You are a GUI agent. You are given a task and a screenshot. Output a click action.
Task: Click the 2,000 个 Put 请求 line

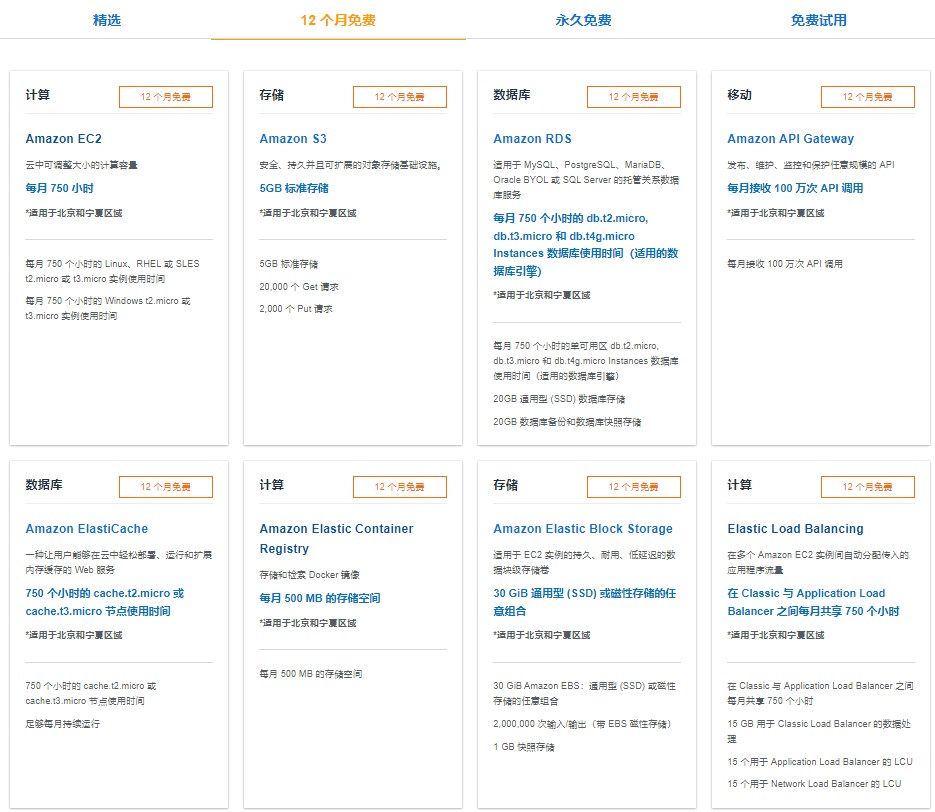pos(296,309)
